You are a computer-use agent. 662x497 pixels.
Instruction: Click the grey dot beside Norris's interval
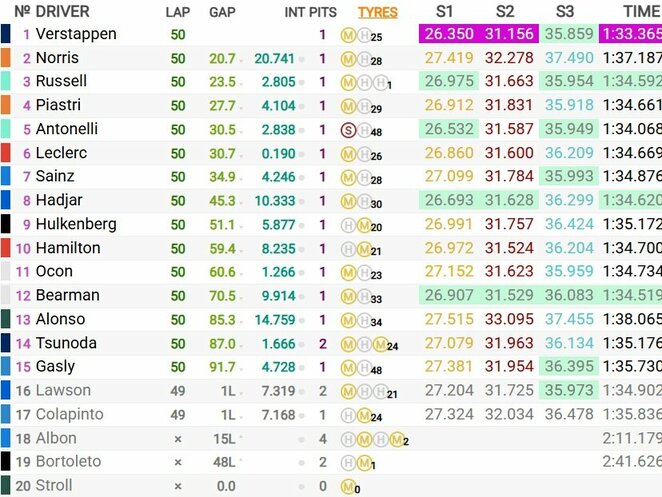tap(301, 59)
